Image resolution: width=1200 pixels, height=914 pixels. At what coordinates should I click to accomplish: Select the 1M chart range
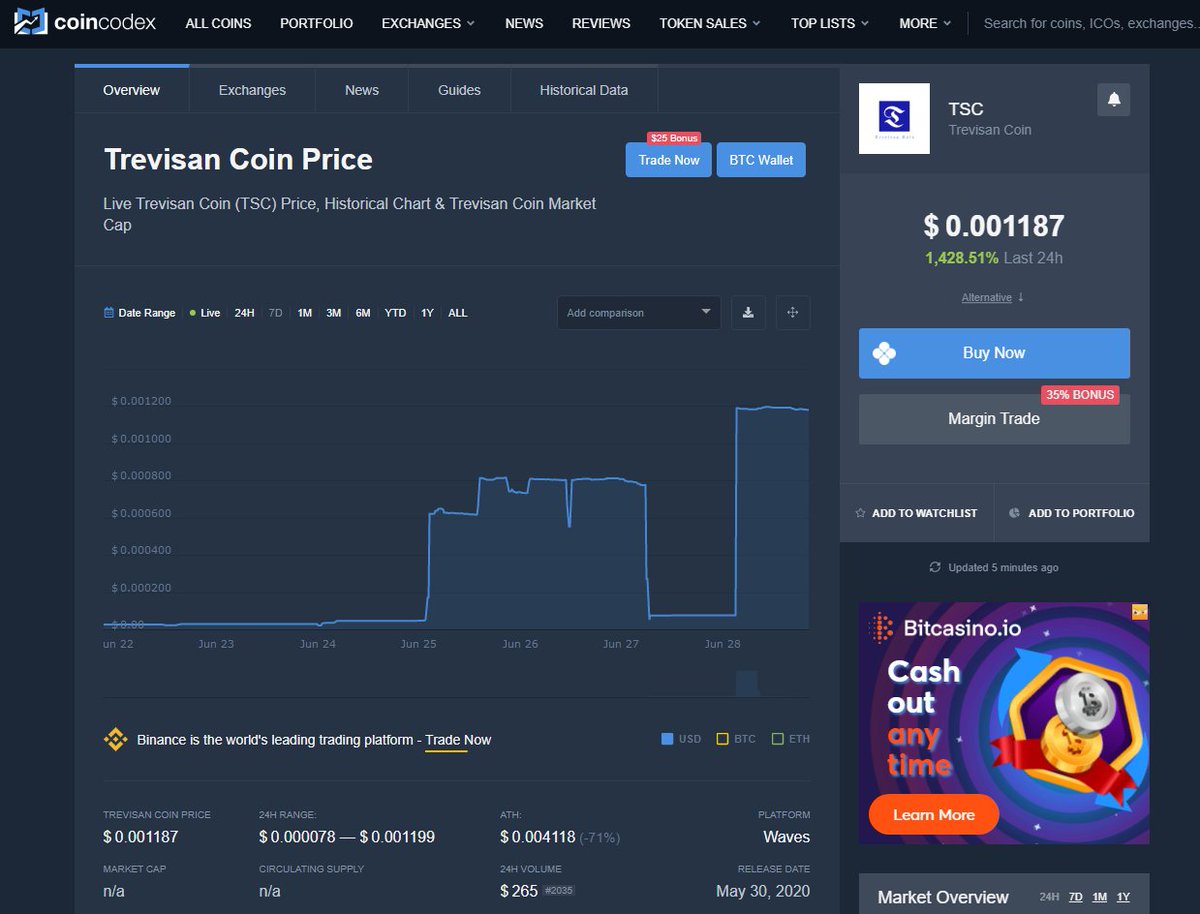[x=304, y=313]
